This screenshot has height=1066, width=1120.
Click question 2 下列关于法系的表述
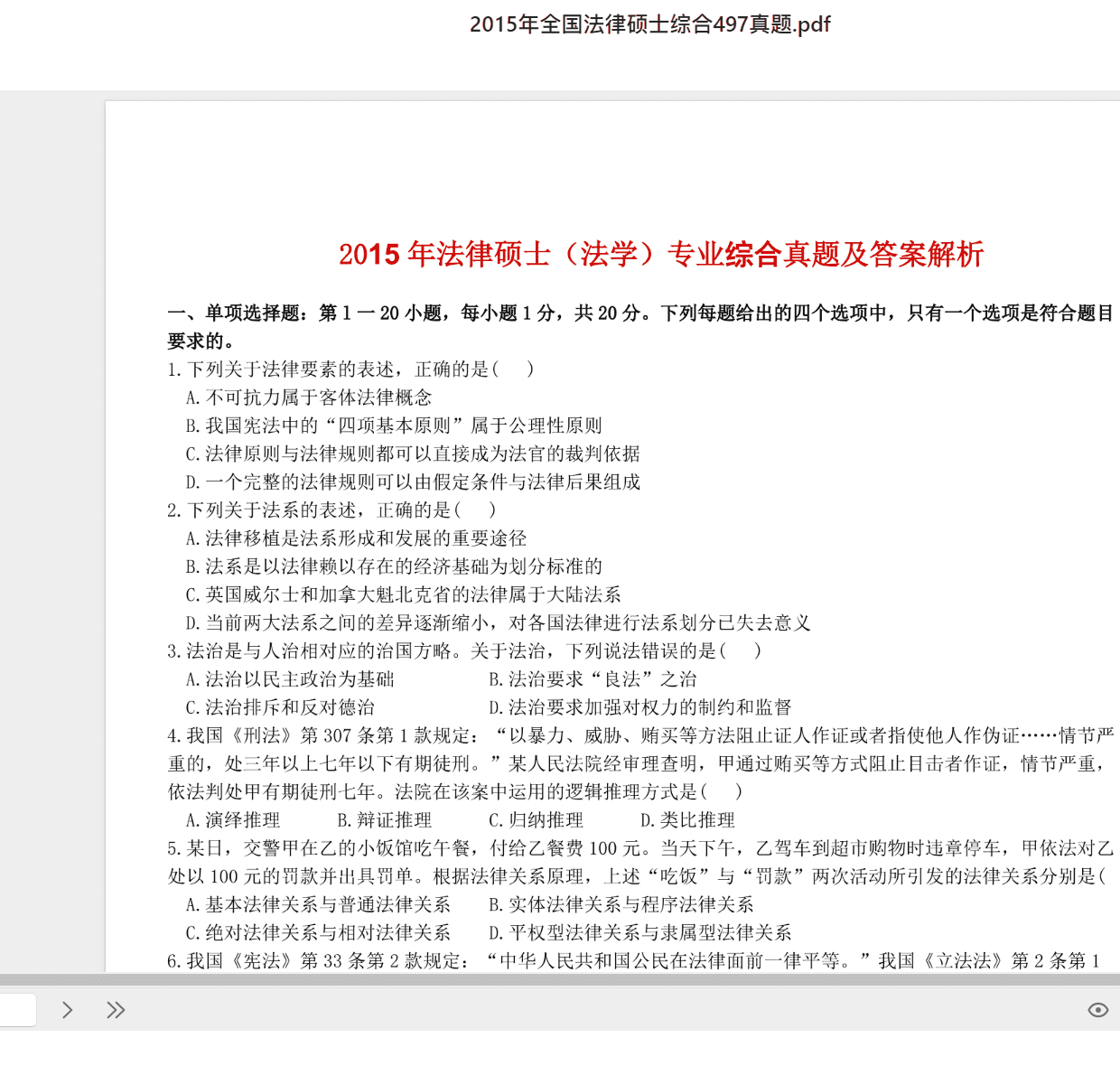(331, 510)
